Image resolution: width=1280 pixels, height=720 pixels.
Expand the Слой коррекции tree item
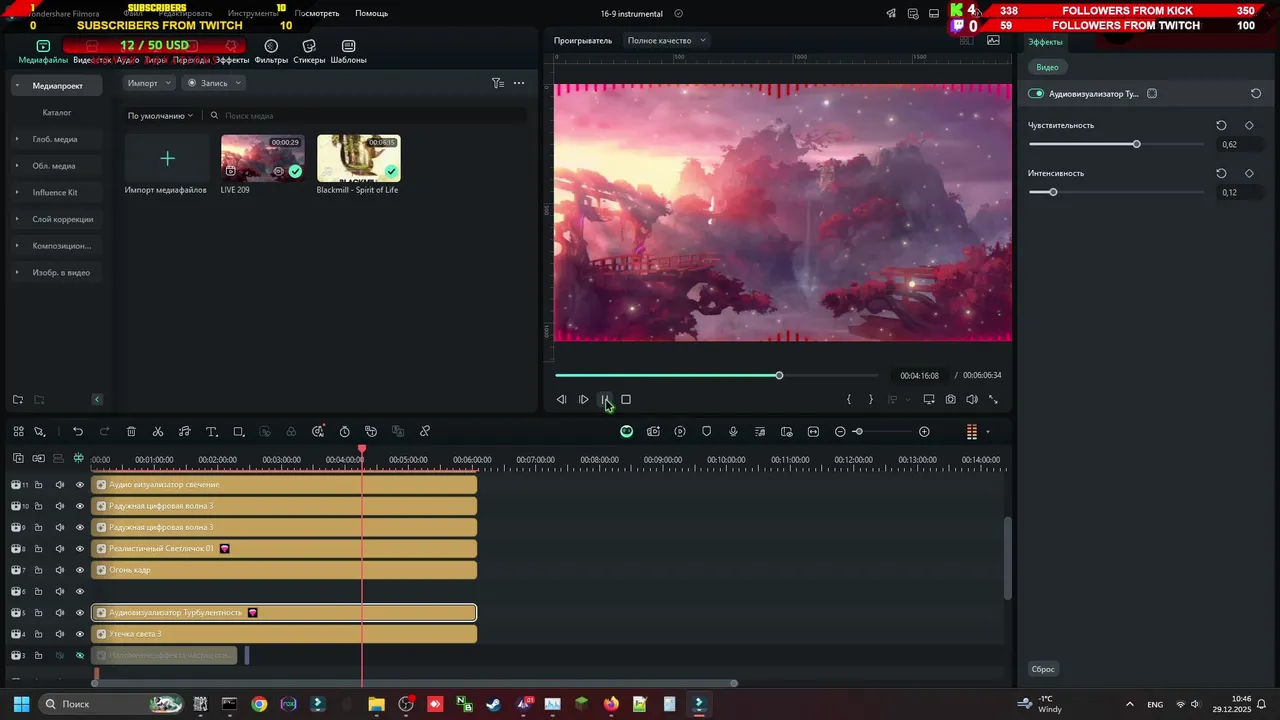click(16, 219)
